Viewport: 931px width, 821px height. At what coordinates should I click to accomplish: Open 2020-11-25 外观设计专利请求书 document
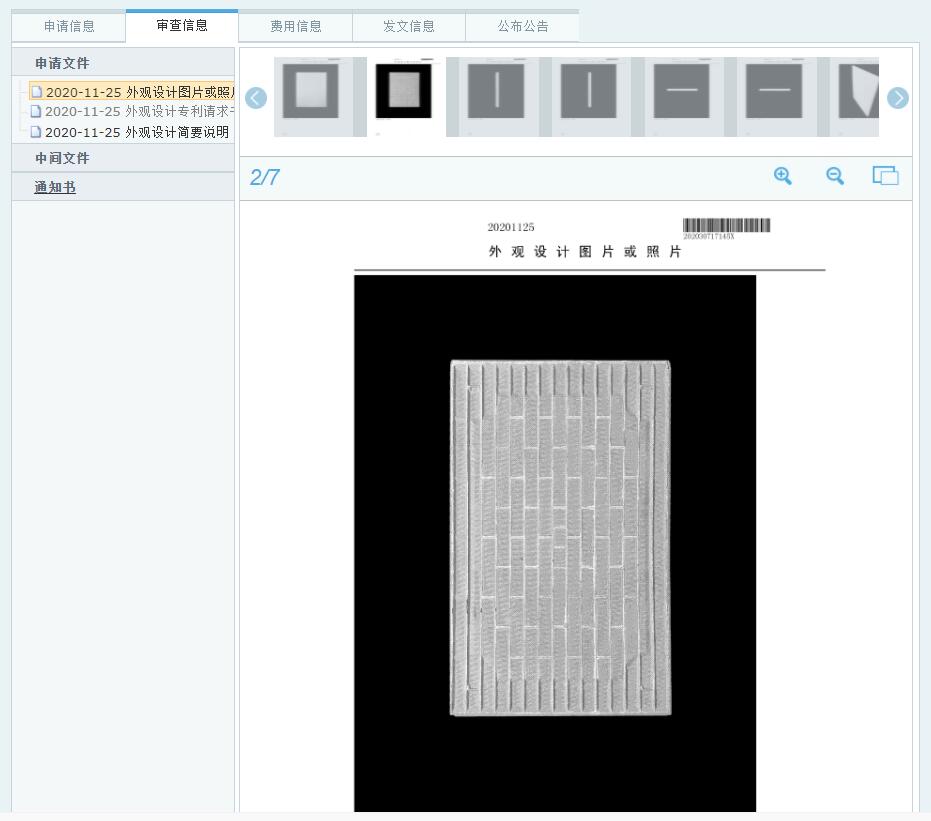[x=138, y=112]
